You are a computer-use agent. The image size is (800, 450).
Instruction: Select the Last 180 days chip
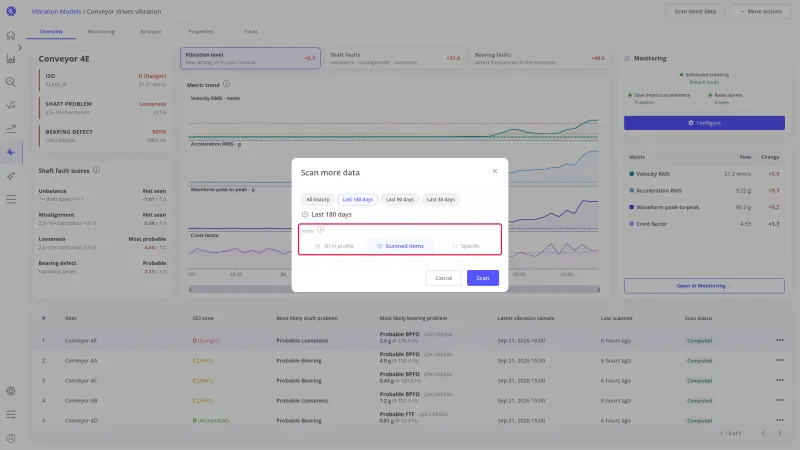coord(358,199)
